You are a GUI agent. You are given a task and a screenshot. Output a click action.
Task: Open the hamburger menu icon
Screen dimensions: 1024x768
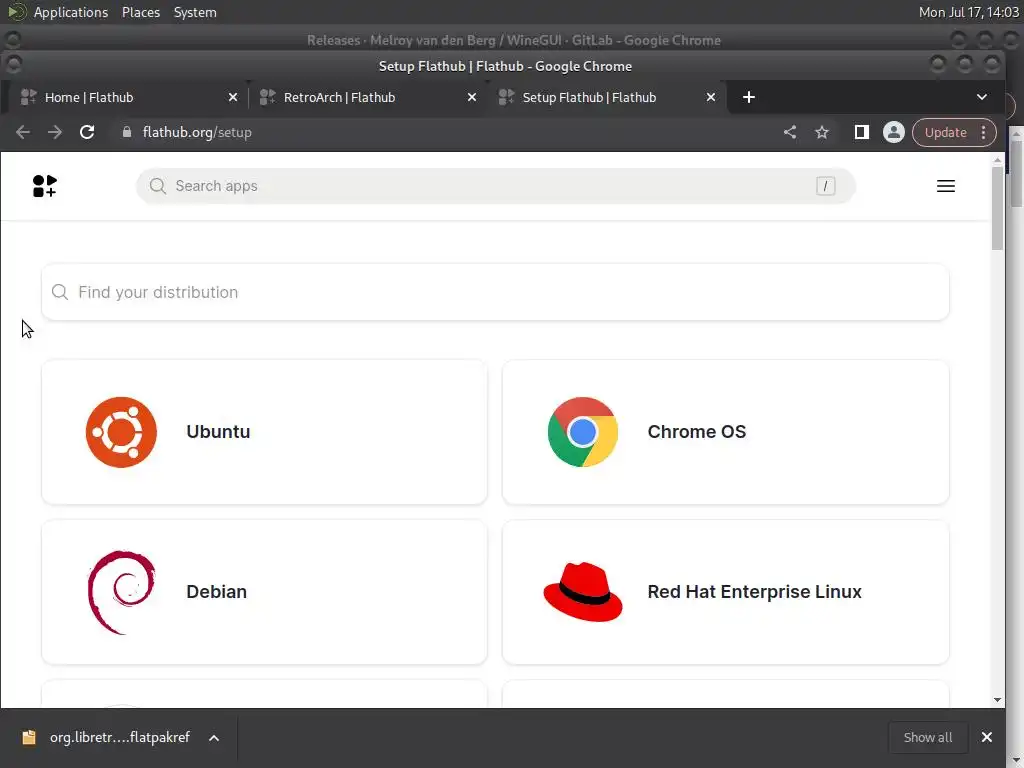pyautogui.click(x=946, y=186)
